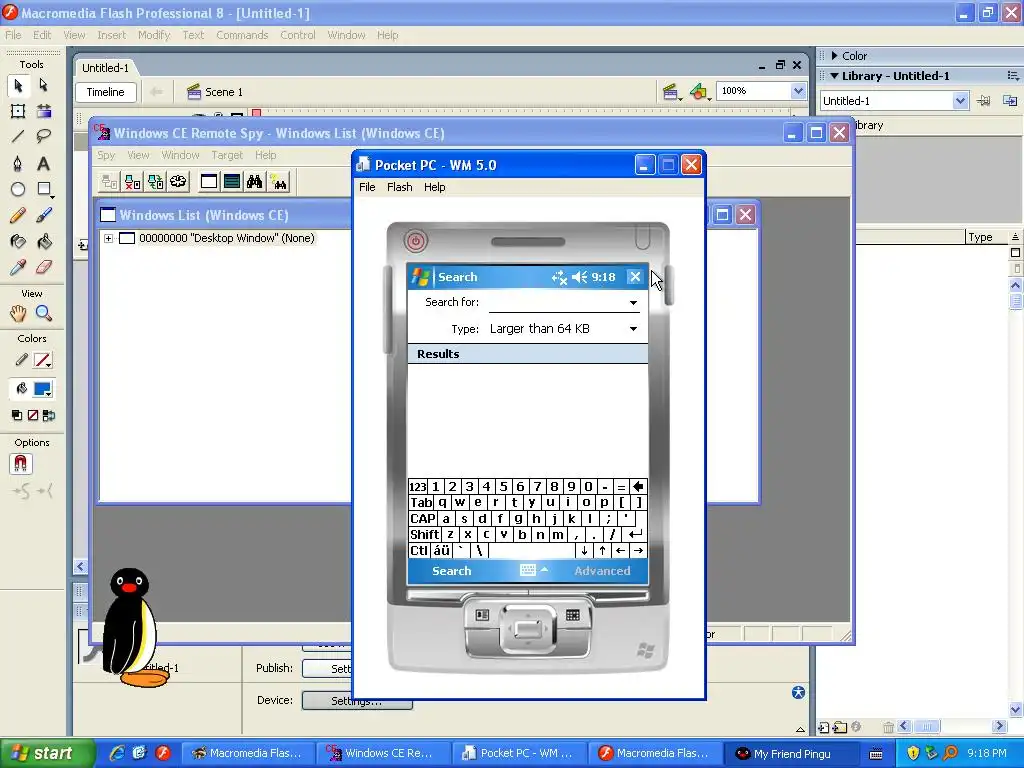The height and width of the screenshot is (768, 1024).
Task: Click the power button on Pocket PC
Action: [x=415, y=241]
